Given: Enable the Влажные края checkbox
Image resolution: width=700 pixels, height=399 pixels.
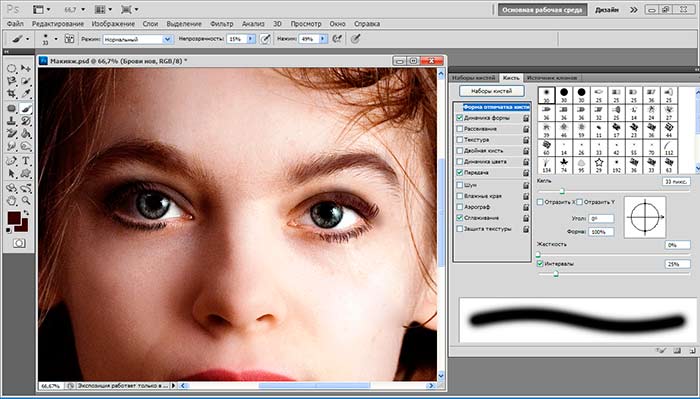Looking at the screenshot, I should 459,196.
